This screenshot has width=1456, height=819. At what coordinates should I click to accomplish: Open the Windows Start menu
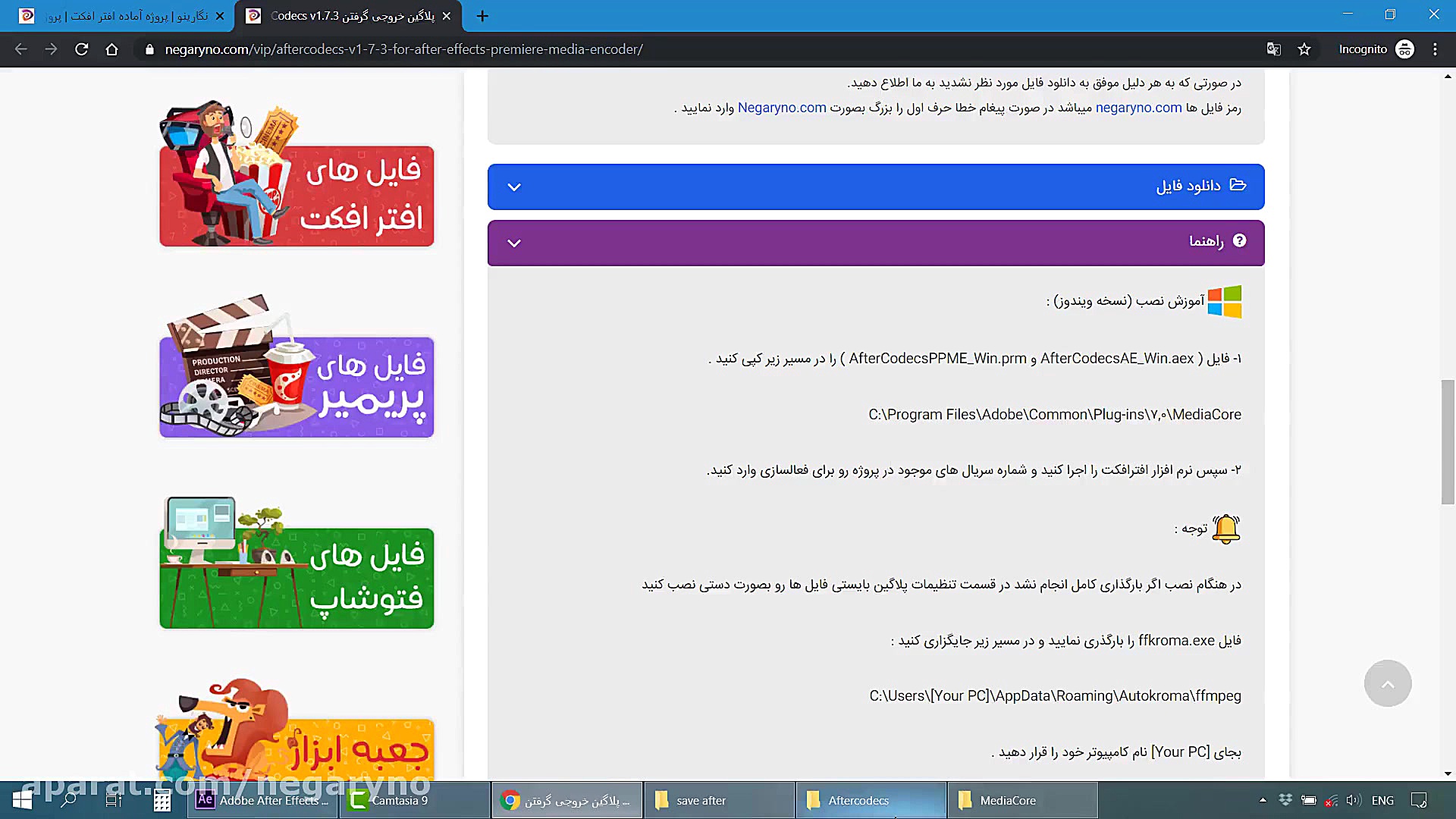(22, 800)
